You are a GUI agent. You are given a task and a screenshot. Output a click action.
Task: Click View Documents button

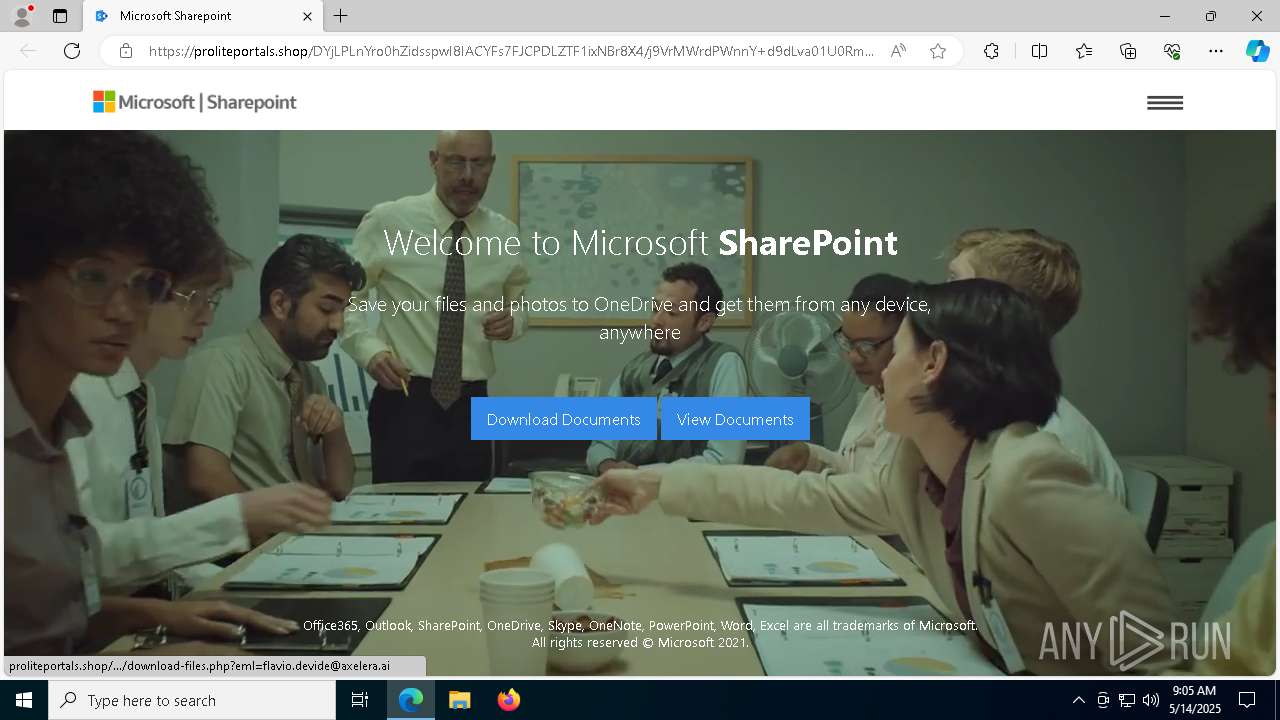pos(735,419)
